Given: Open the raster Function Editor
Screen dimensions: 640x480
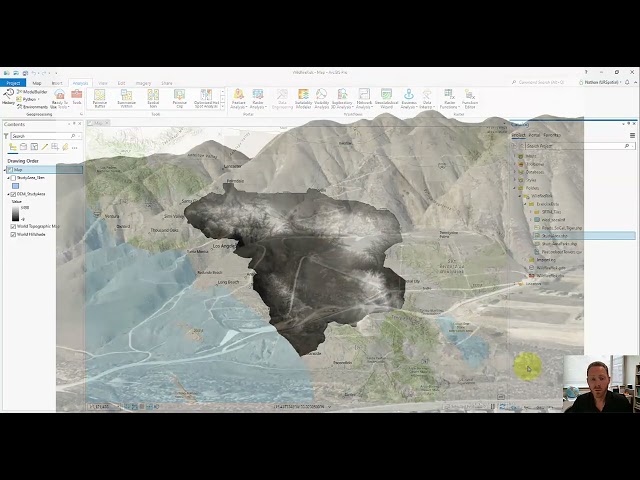Looking at the screenshot, I should (470, 99).
